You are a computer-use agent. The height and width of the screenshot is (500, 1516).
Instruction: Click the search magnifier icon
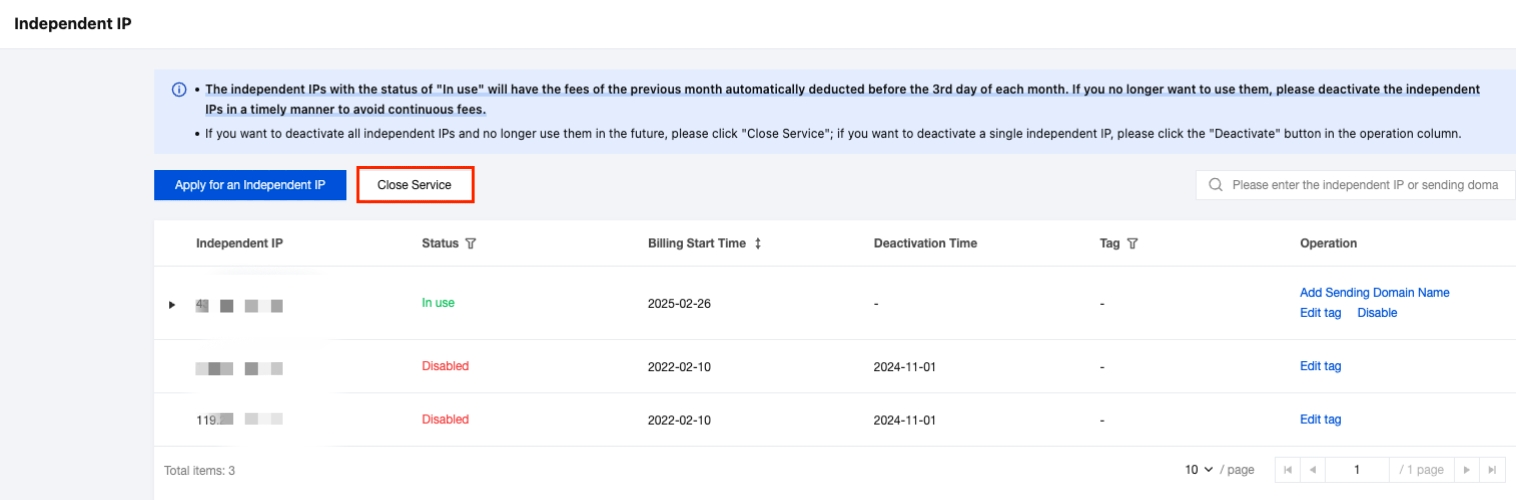1216,185
